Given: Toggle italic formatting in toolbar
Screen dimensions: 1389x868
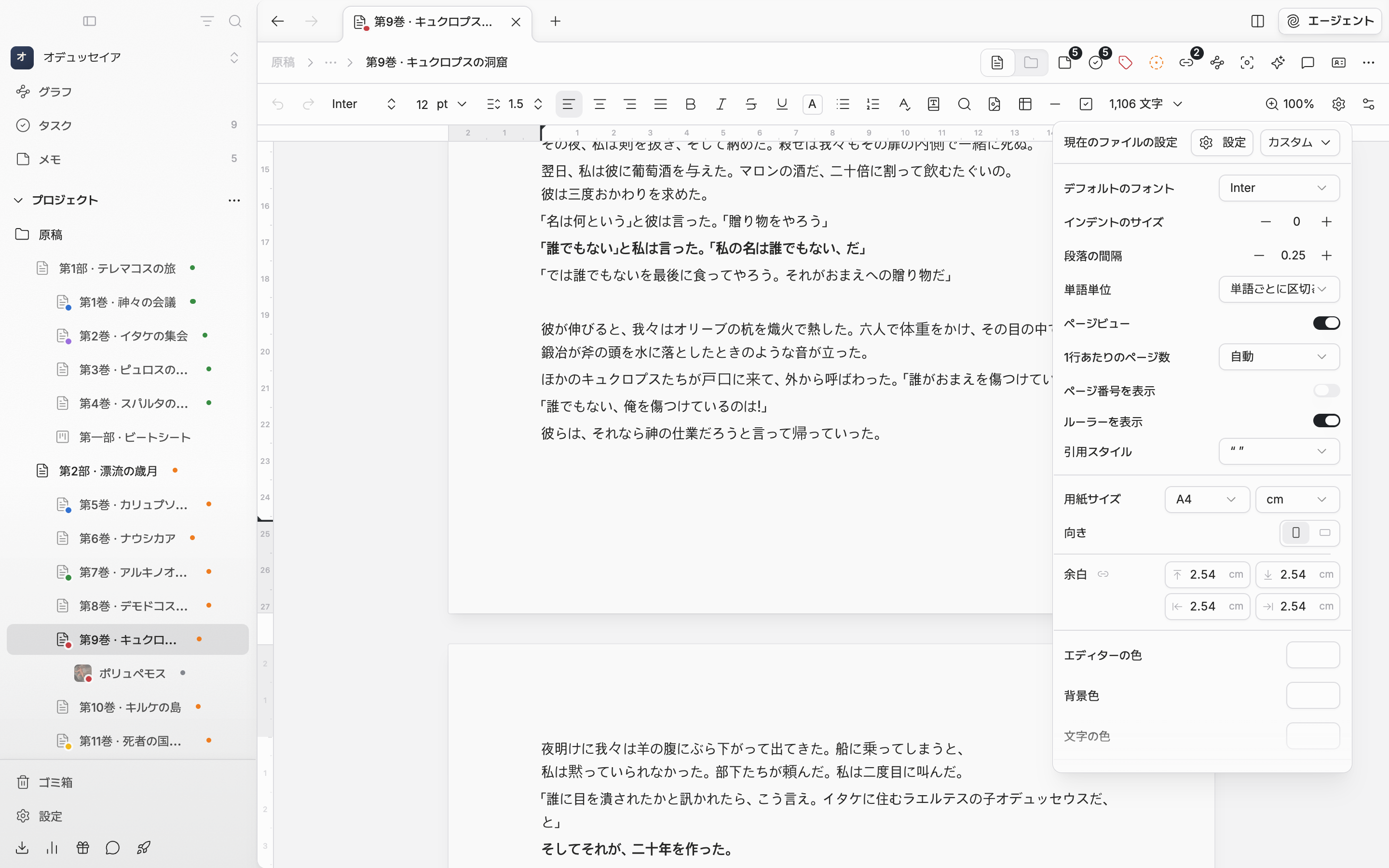Looking at the screenshot, I should 721,104.
